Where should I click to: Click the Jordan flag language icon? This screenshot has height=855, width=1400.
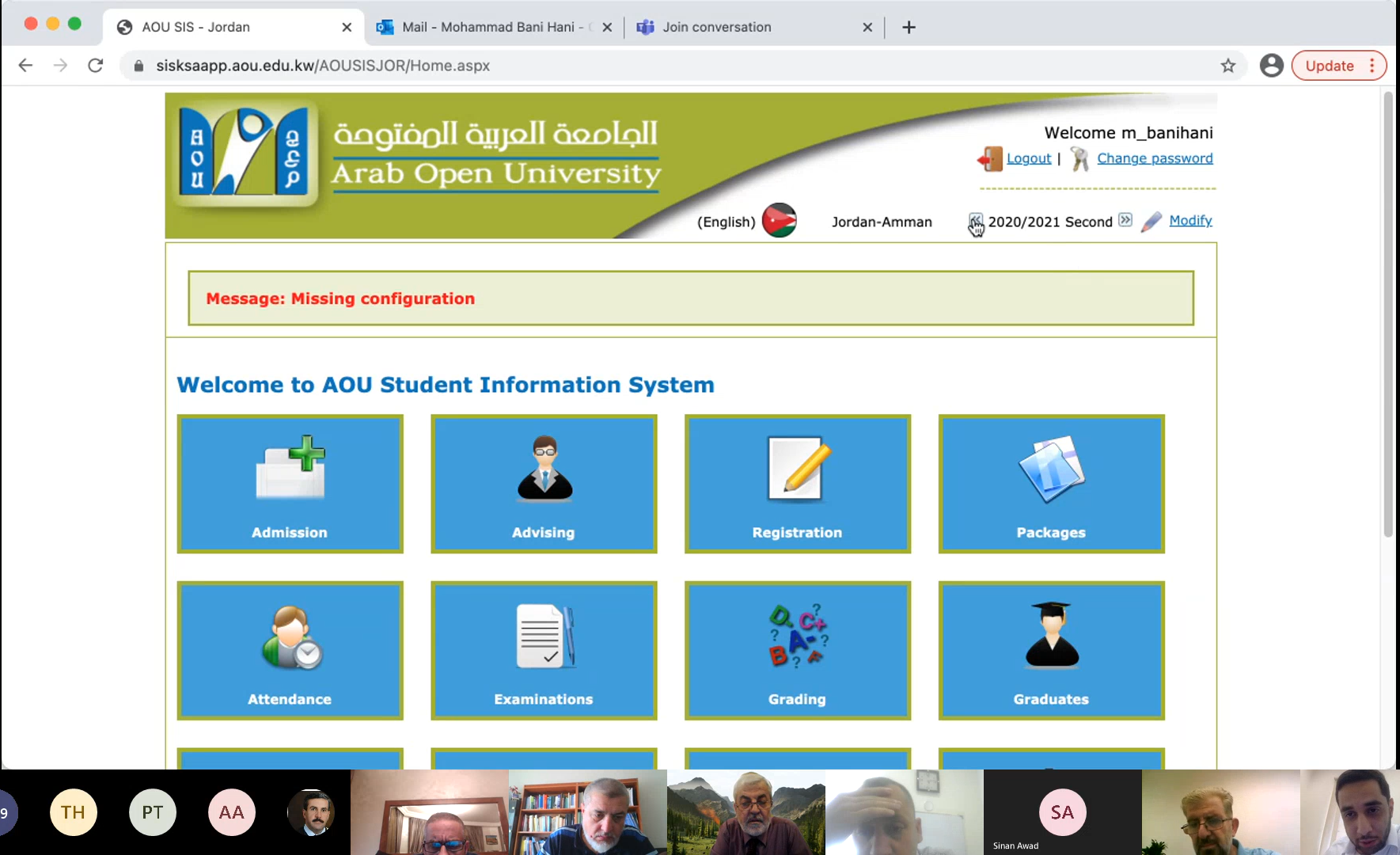[x=780, y=220]
